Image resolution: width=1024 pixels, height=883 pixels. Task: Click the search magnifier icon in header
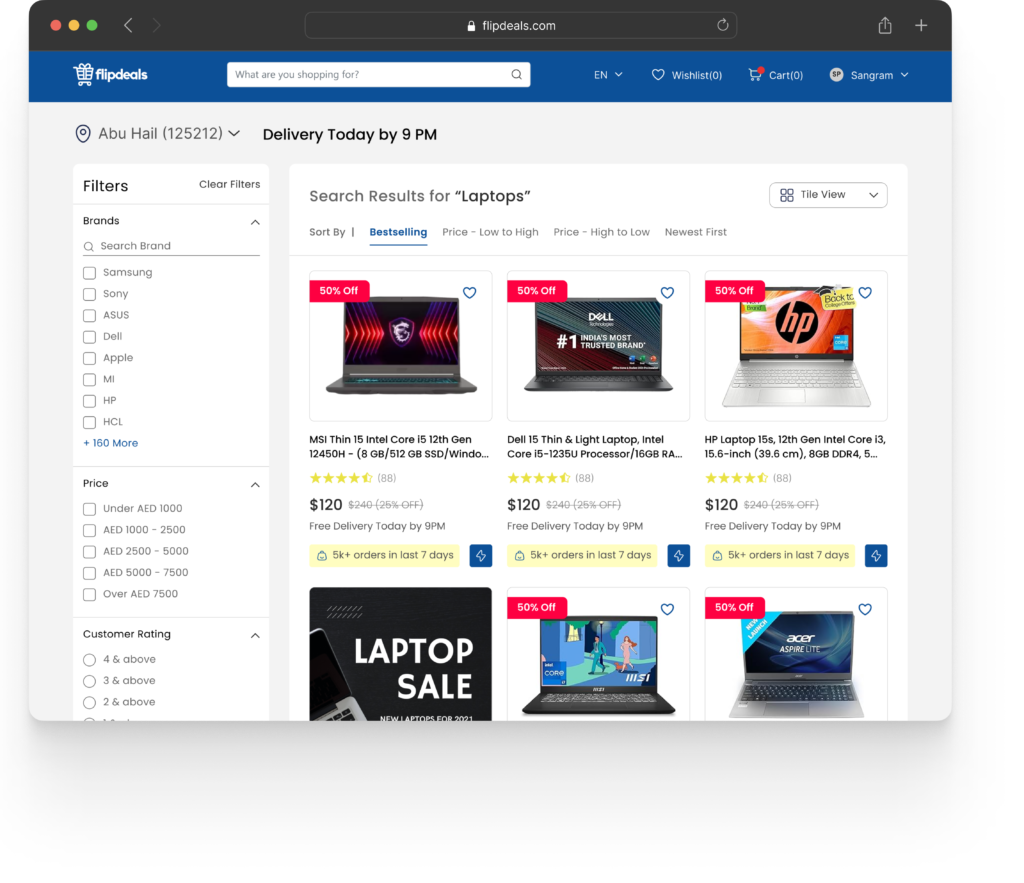(x=517, y=74)
